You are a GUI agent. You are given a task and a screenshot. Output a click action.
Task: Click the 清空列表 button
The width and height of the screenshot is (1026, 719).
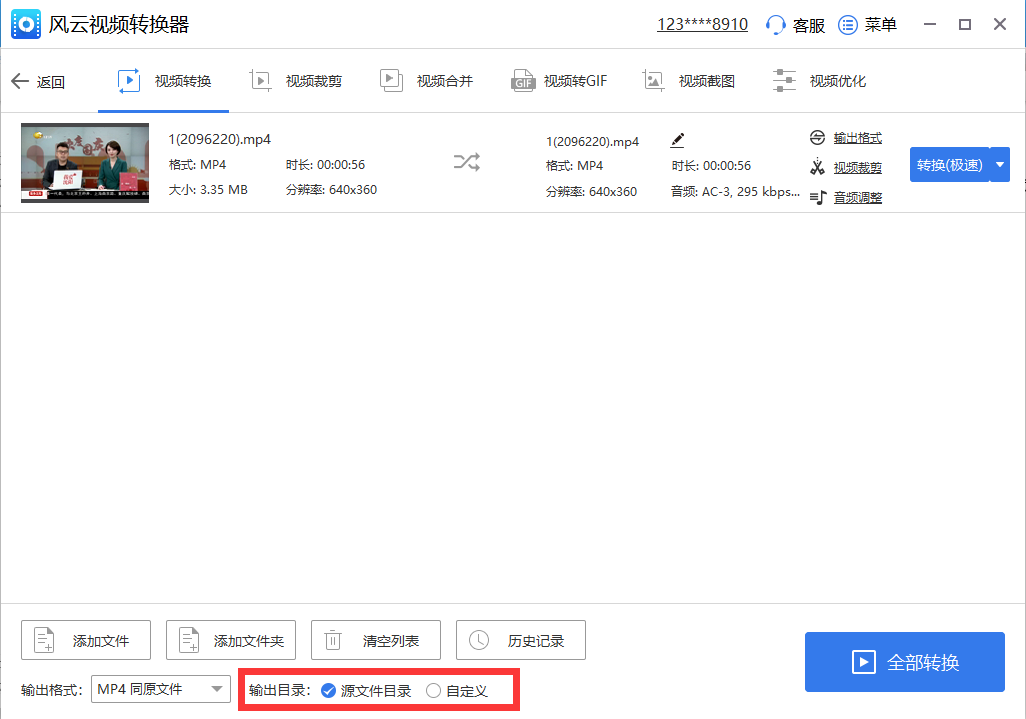pos(376,640)
